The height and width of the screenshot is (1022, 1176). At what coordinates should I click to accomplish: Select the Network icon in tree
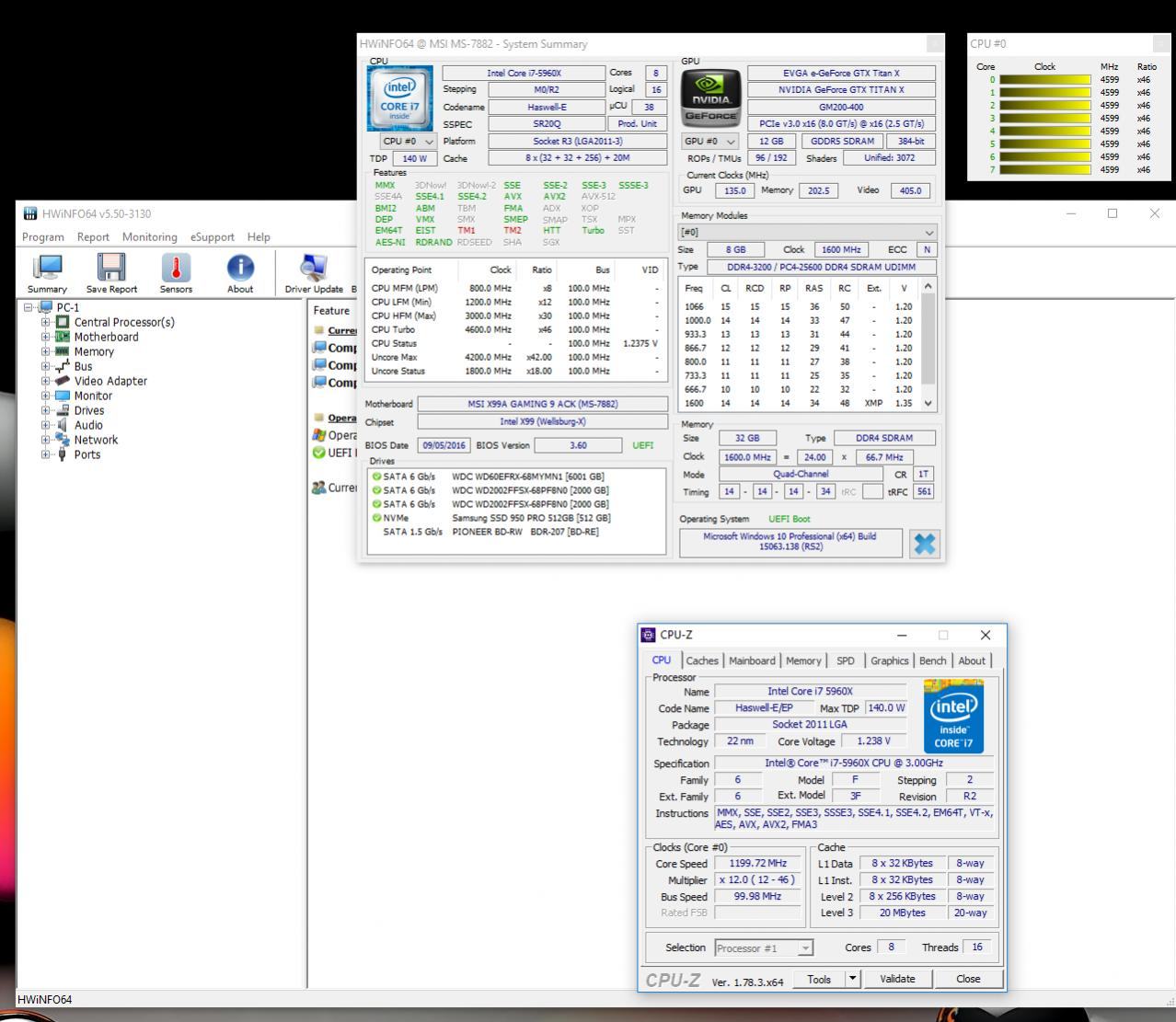pyautogui.click(x=63, y=440)
